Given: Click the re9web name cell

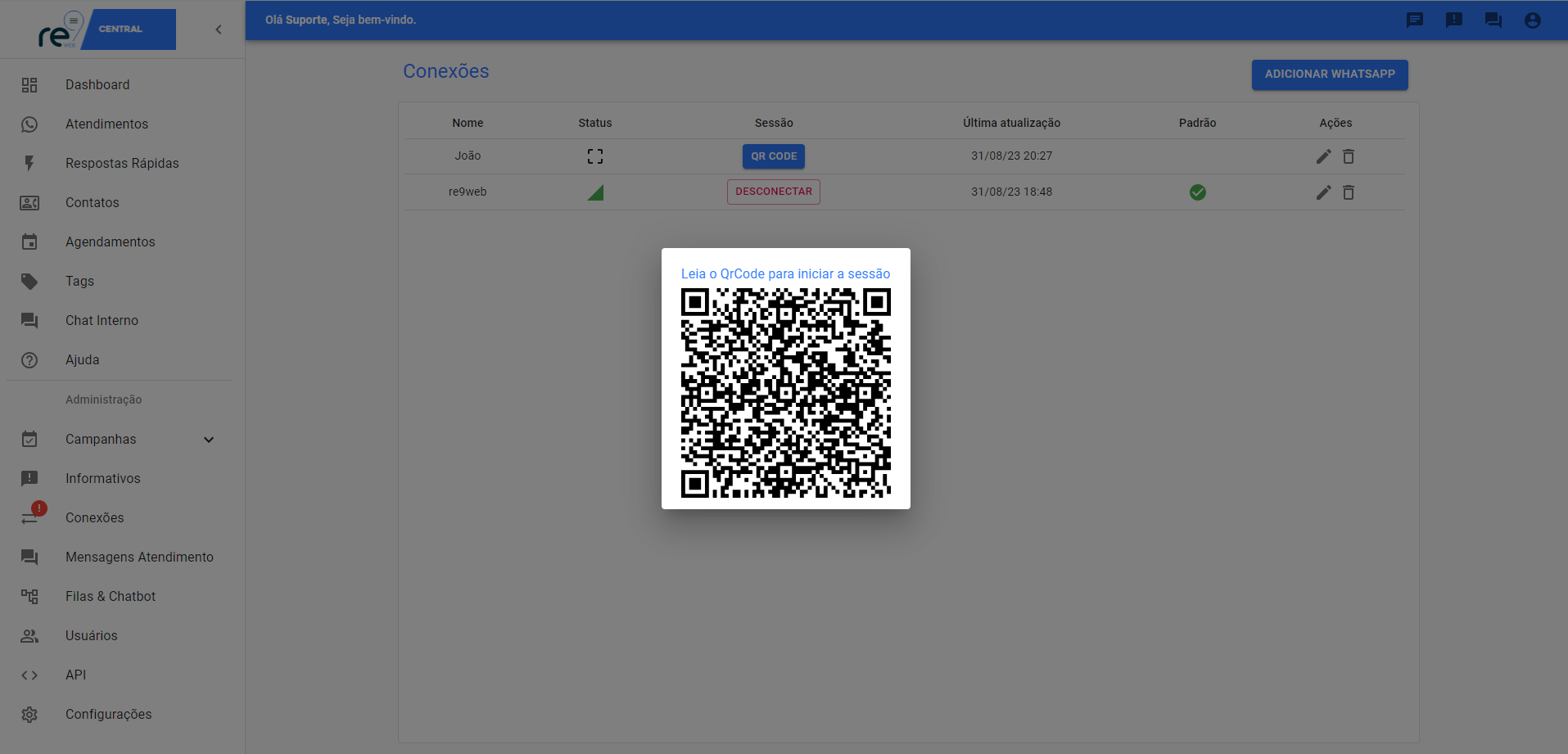Looking at the screenshot, I should 468,192.
